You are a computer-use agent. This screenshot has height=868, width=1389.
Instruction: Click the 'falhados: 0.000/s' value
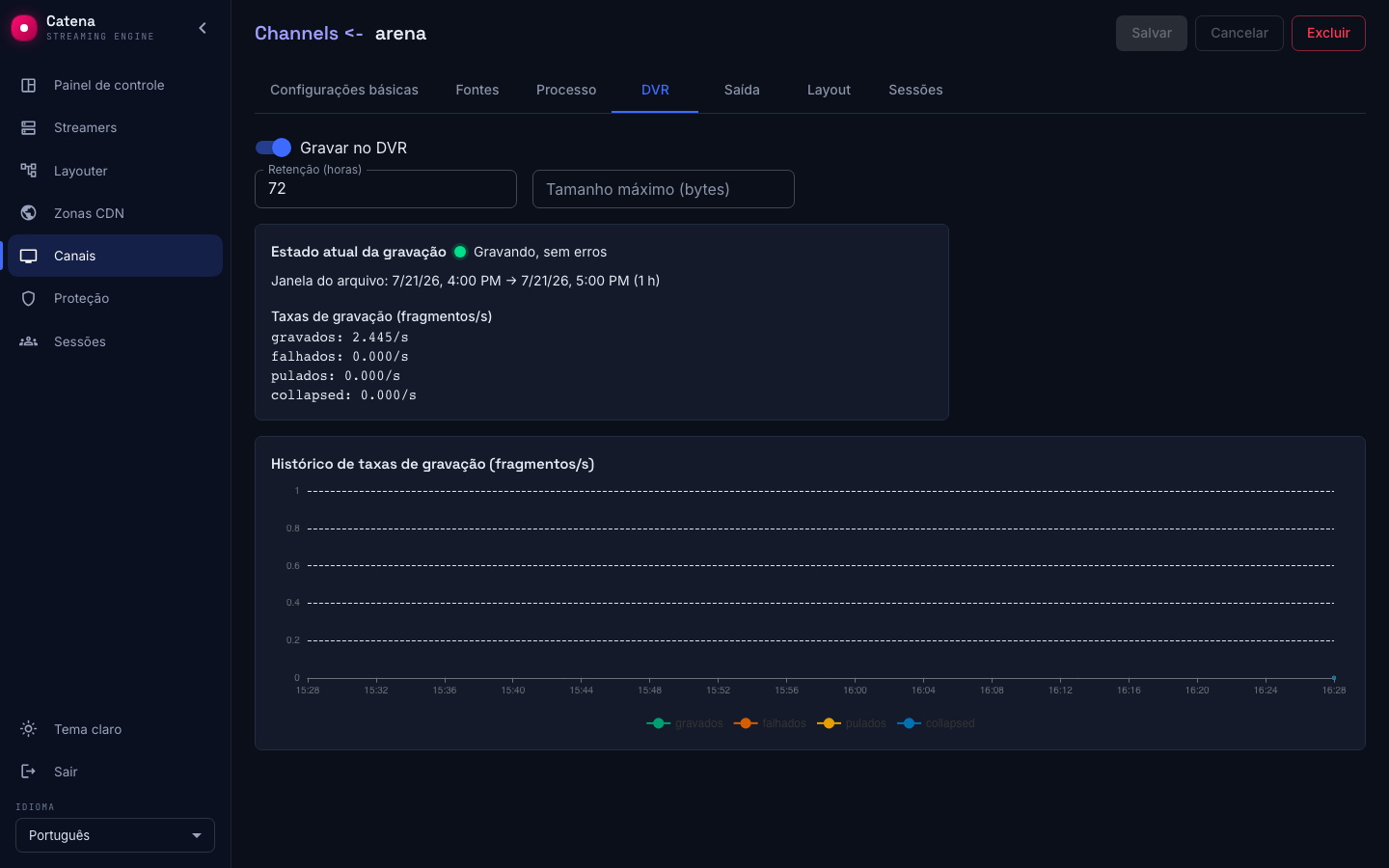(340, 357)
